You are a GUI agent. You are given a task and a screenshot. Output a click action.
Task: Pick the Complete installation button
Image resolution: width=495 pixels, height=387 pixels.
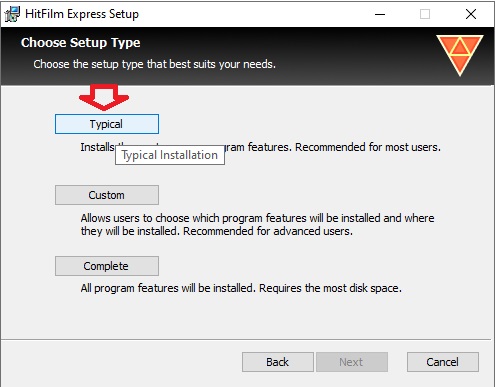[107, 266]
